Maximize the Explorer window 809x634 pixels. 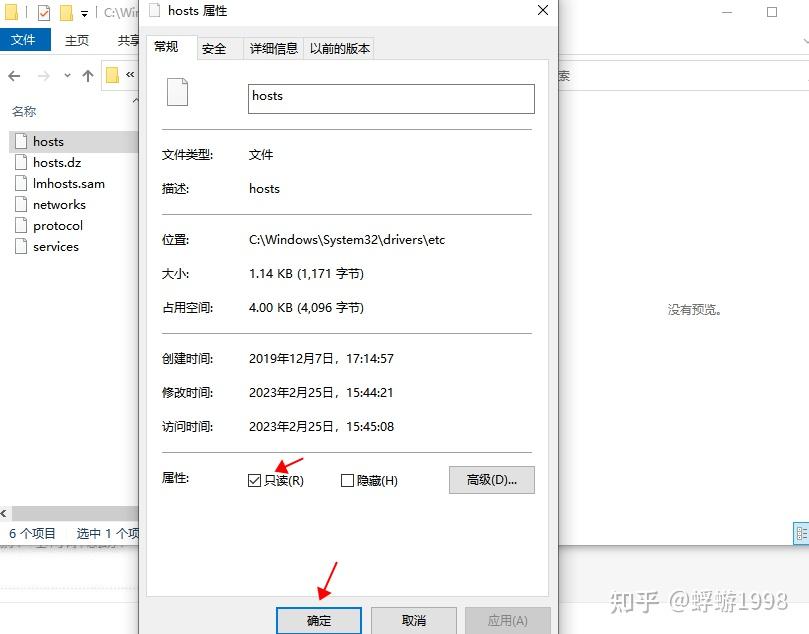[772, 12]
